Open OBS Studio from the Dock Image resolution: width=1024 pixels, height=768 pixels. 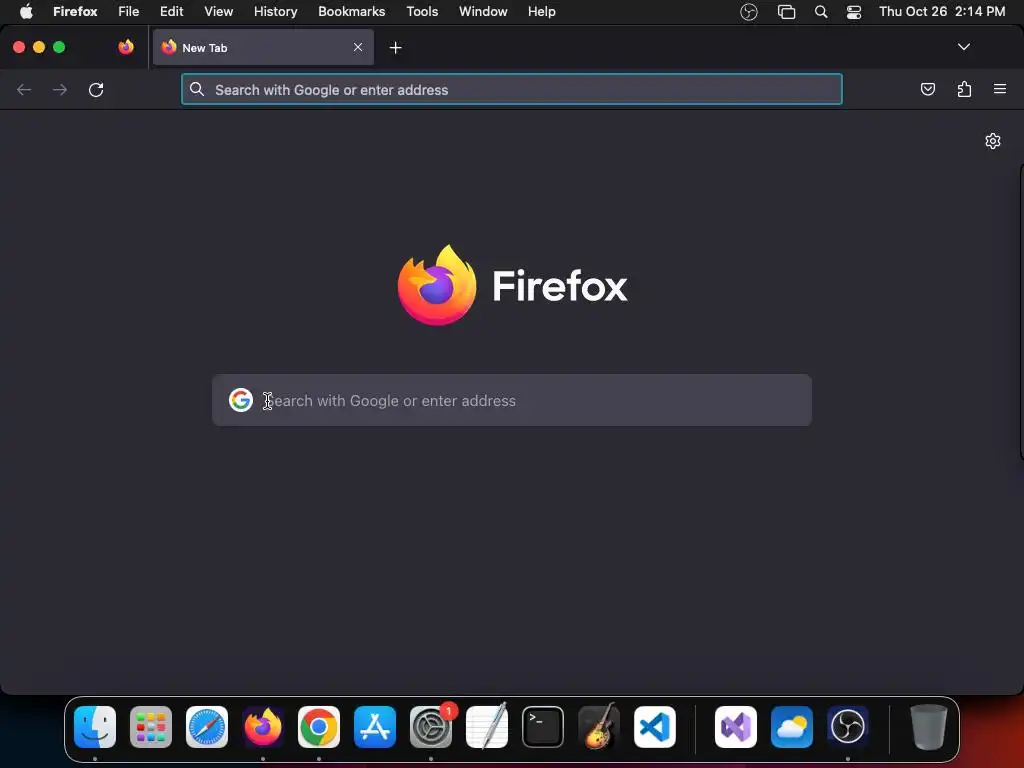click(848, 727)
